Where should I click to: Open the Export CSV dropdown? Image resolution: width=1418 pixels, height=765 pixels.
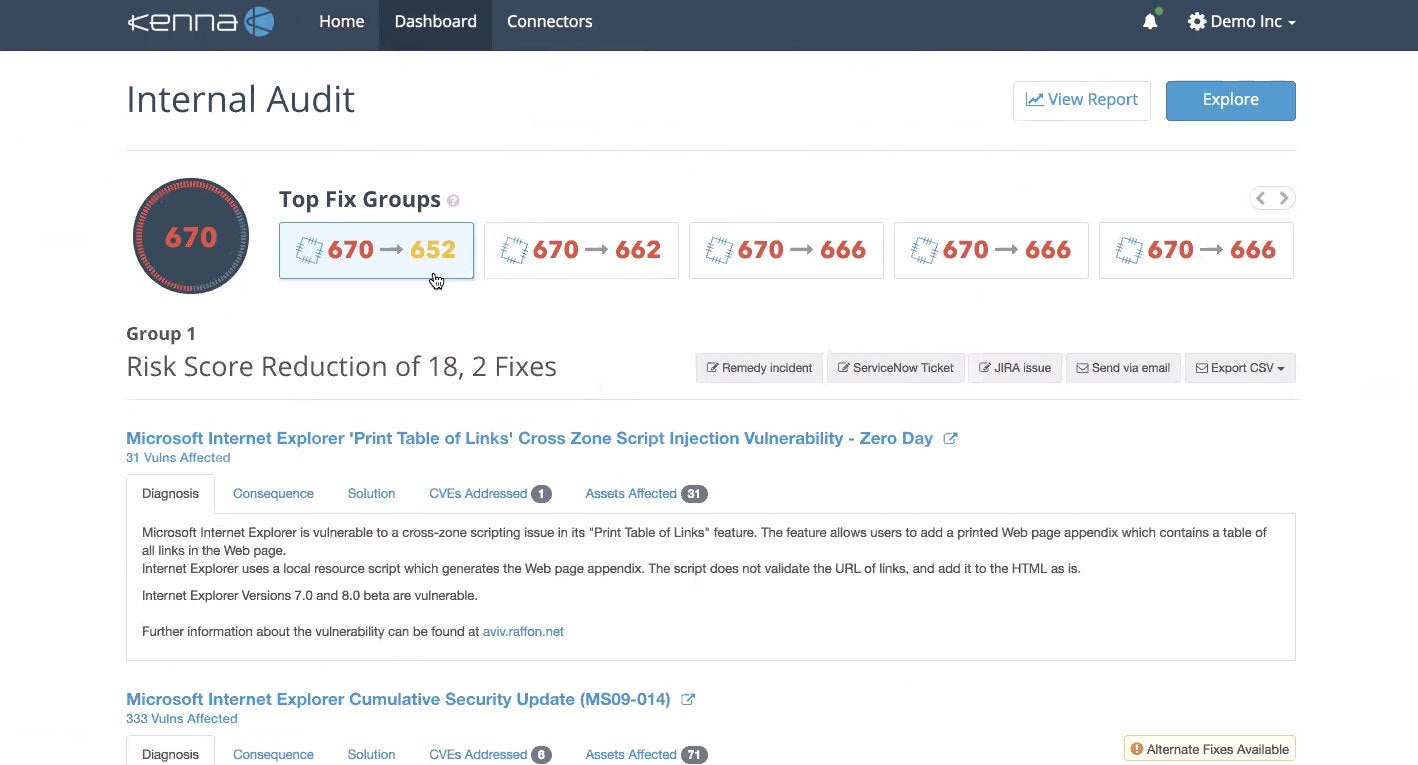click(x=1240, y=368)
